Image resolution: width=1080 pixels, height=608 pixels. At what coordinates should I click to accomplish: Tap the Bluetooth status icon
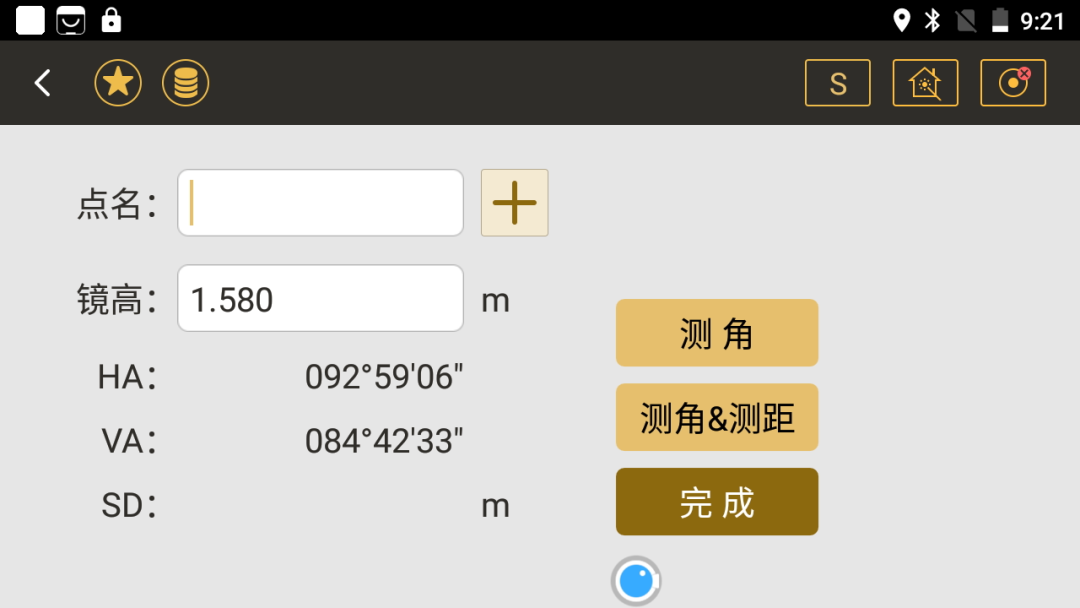click(933, 21)
